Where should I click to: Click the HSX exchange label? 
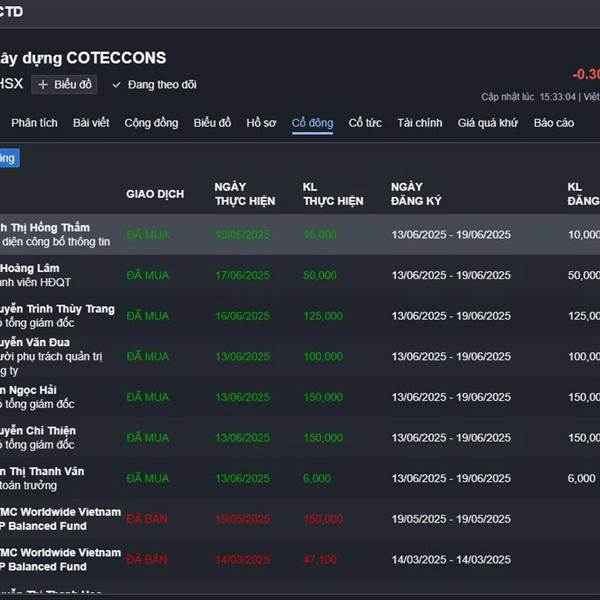pos(11,83)
